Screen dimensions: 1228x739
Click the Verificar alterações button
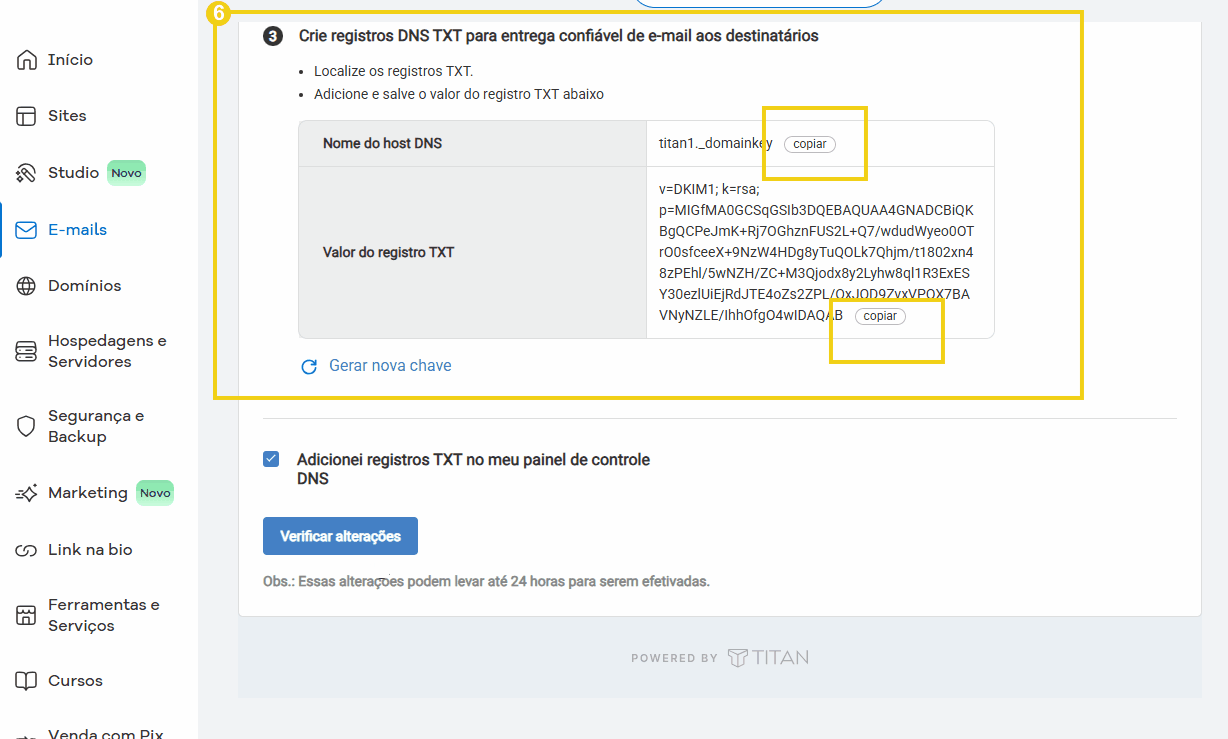click(340, 536)
